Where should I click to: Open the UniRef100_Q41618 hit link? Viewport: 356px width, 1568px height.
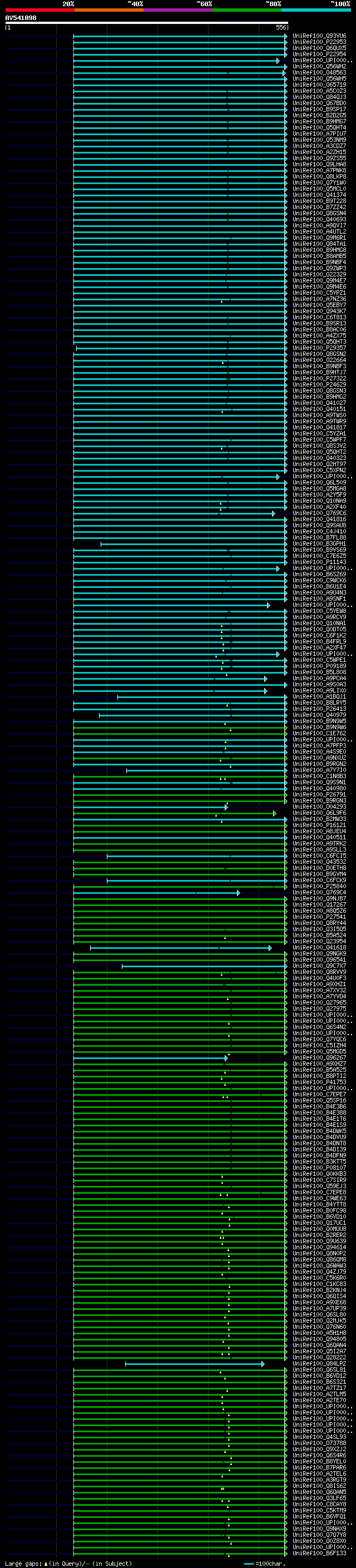click(x=319, y=947)
